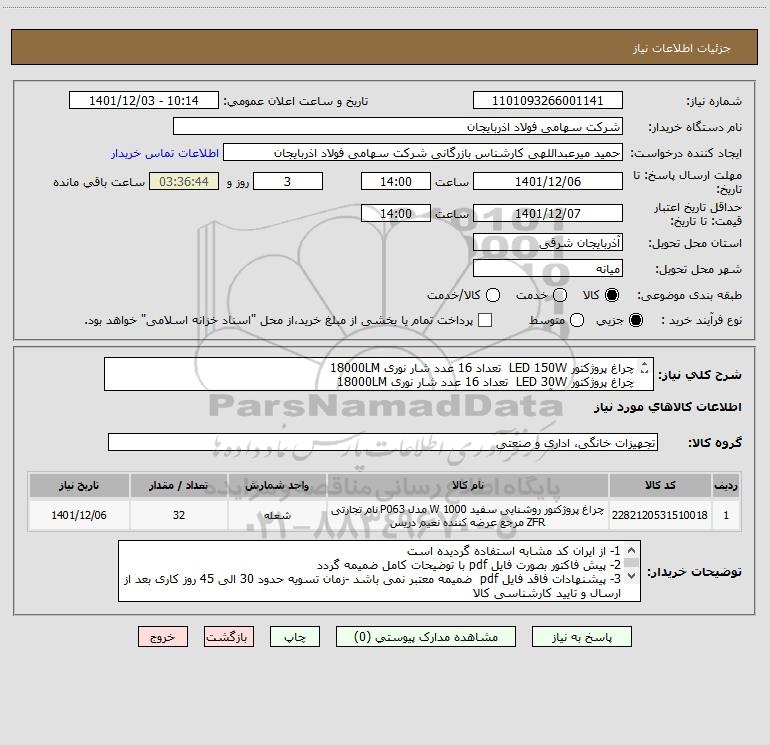
Task: Open the اطلاعات تماس خریدار link
Action: (165, 153)
